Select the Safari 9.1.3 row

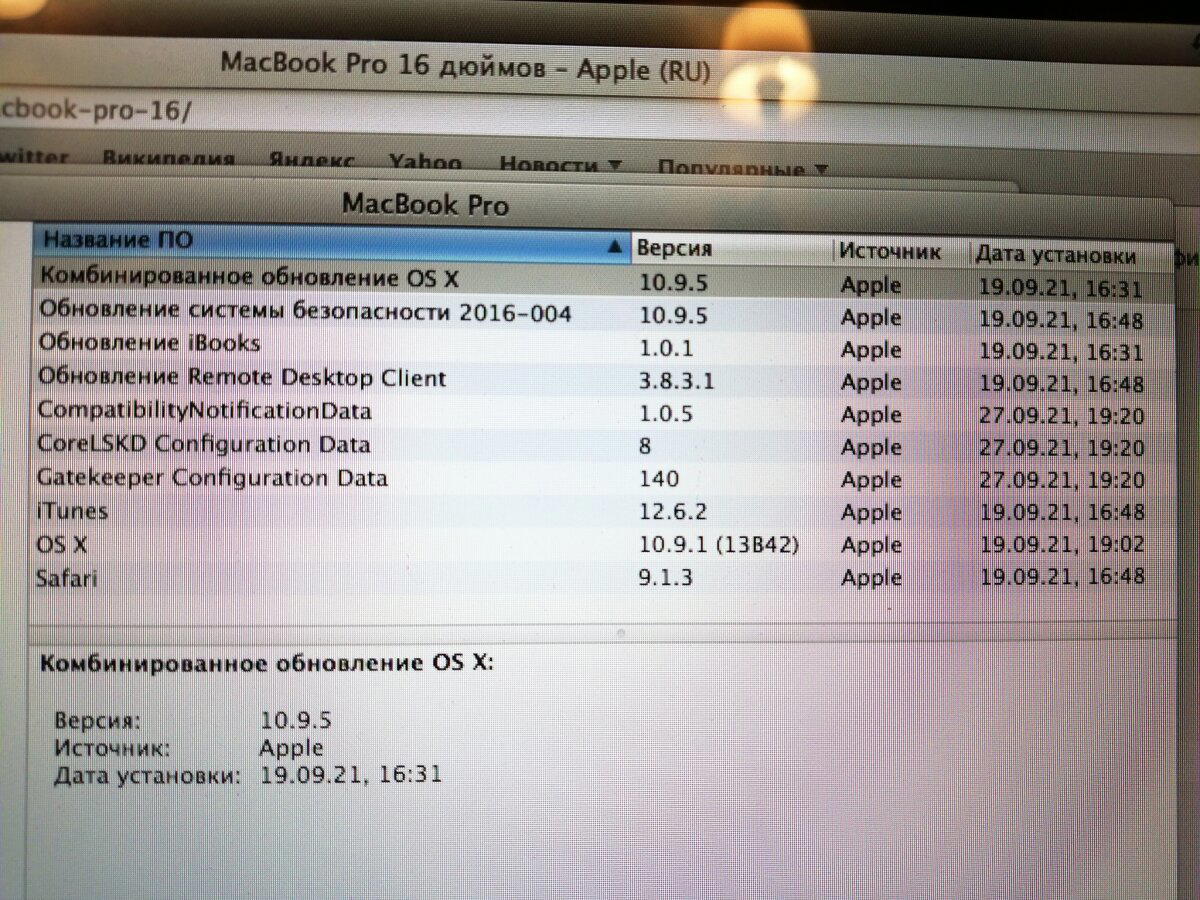pos(66,578)
